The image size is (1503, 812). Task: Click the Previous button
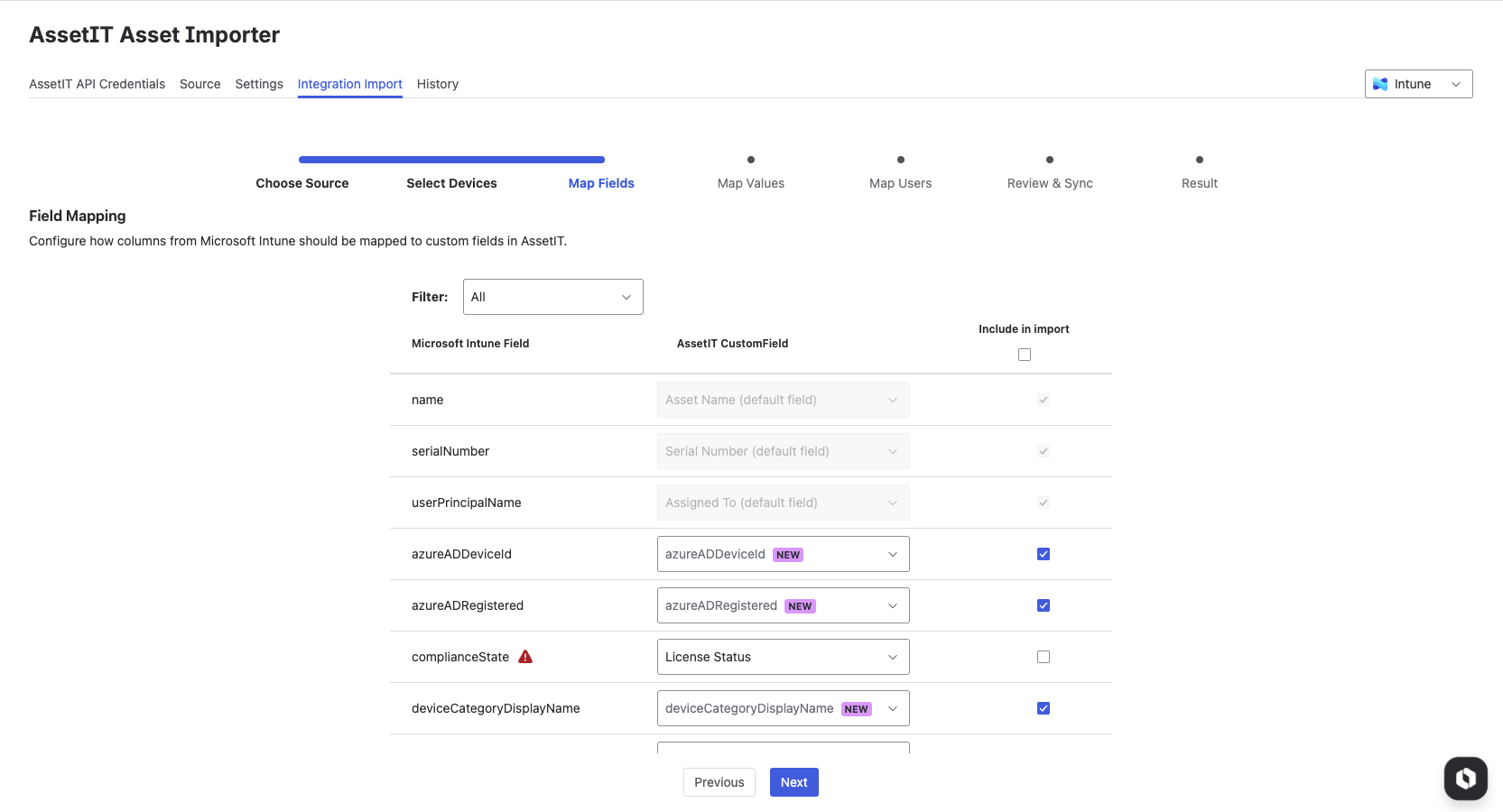point(719,782)
